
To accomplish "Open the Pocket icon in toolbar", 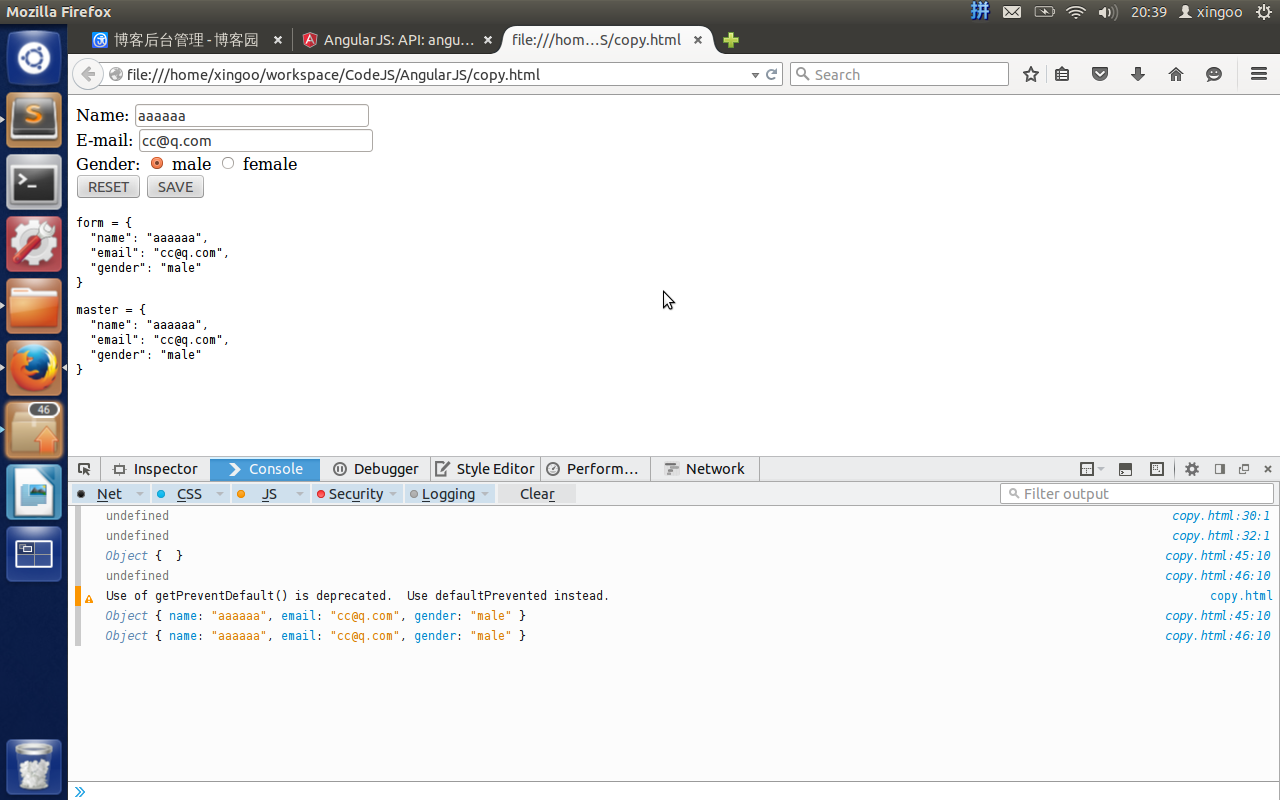I will [1100, 74].
